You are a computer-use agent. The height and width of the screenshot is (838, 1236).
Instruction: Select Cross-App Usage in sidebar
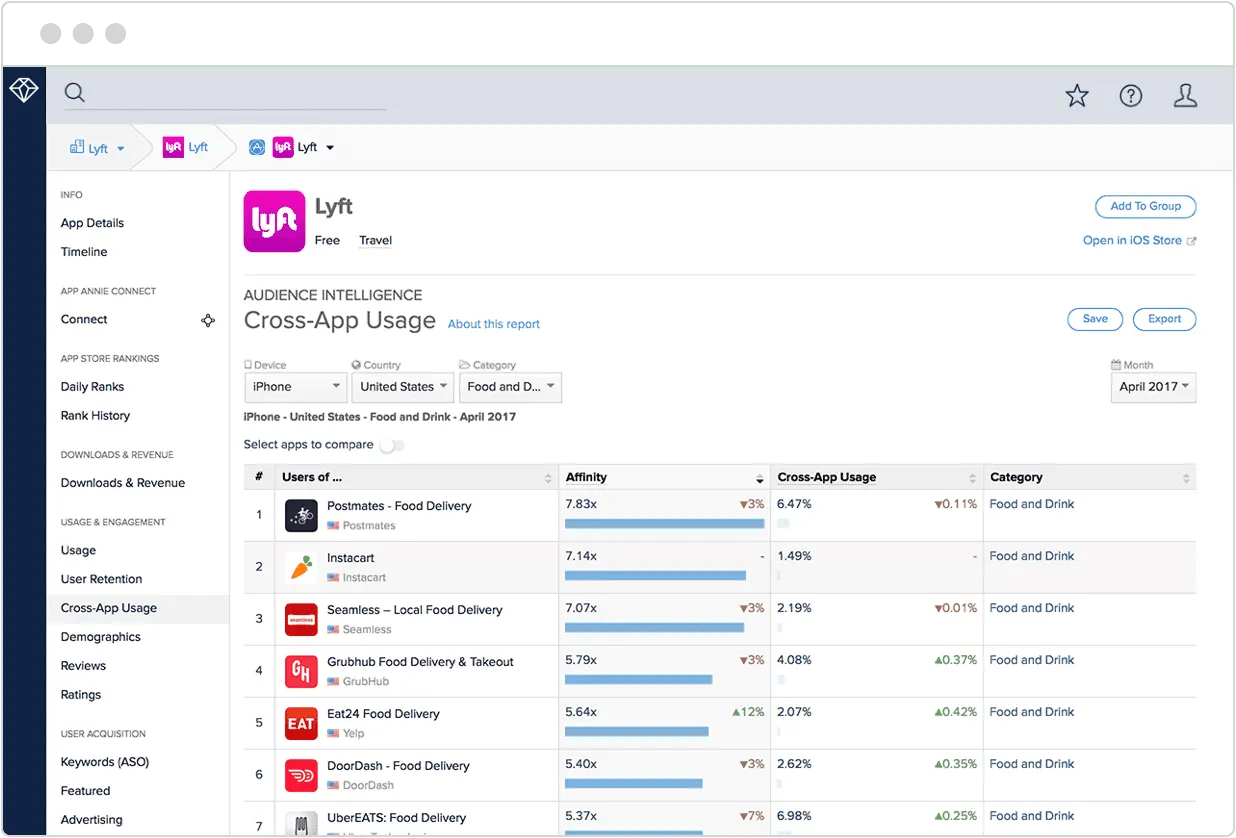pyautogui.click(x=109, y=608)
